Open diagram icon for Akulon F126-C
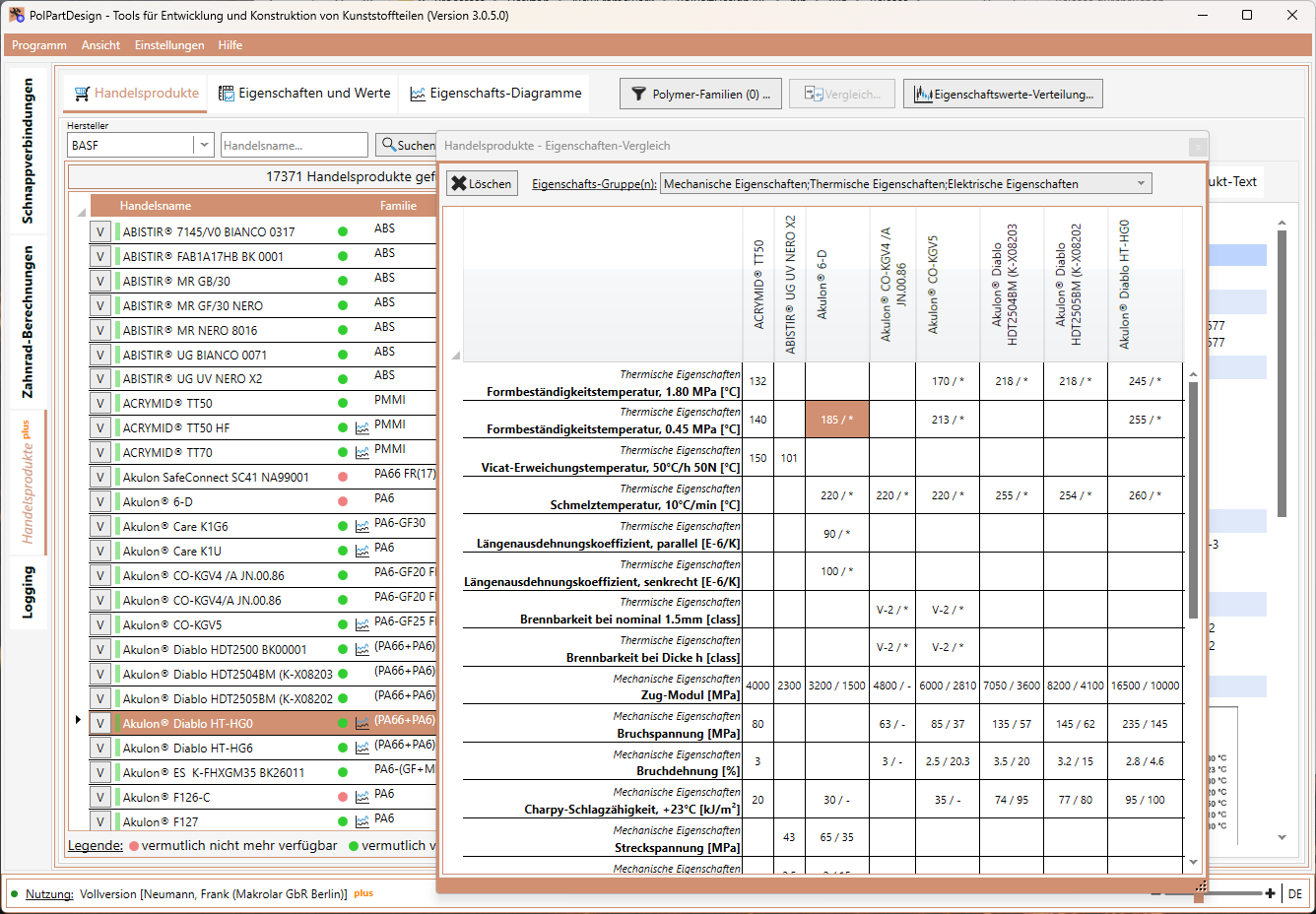1316x914 pixels. pyautogui.click(x=362, y=797)
